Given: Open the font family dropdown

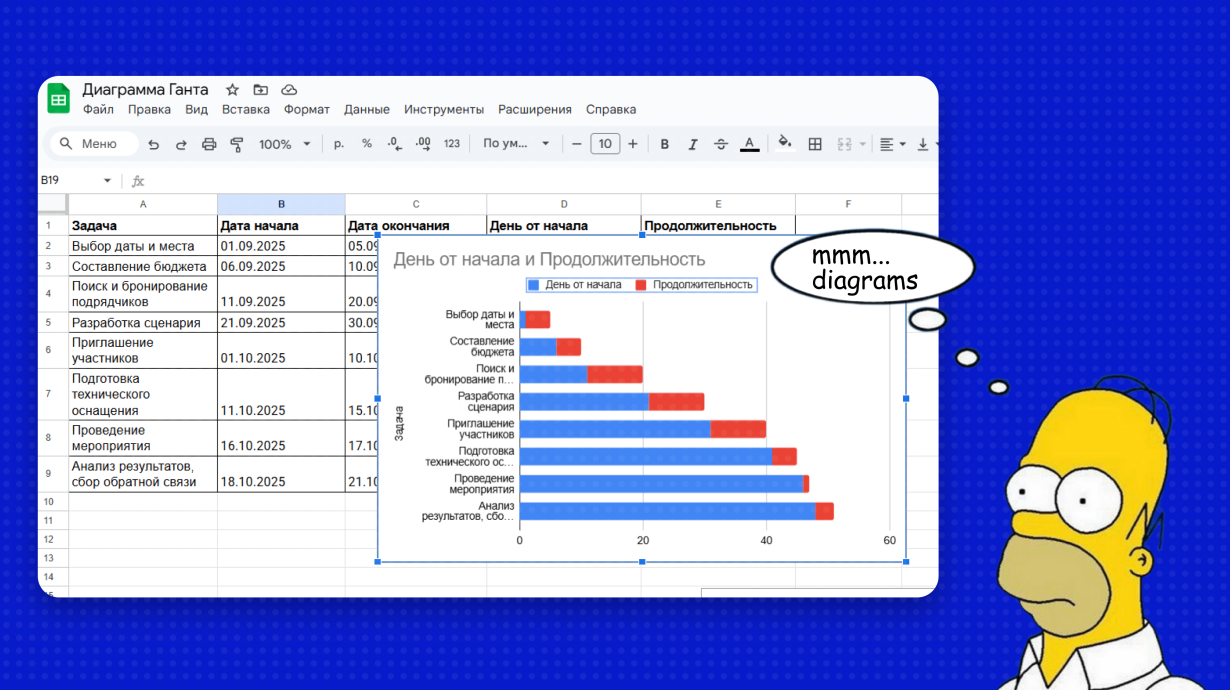Looking at the screenshot, I should tap(516, 144).
